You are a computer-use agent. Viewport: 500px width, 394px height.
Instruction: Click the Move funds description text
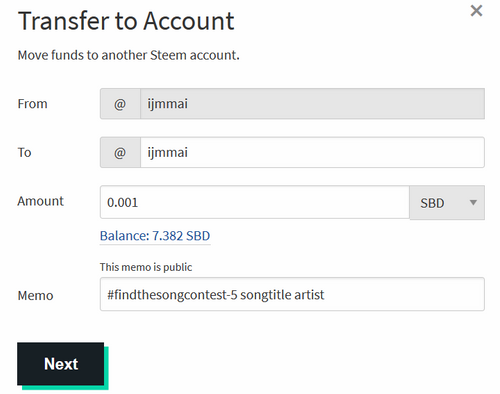click(x=128, y=55)
